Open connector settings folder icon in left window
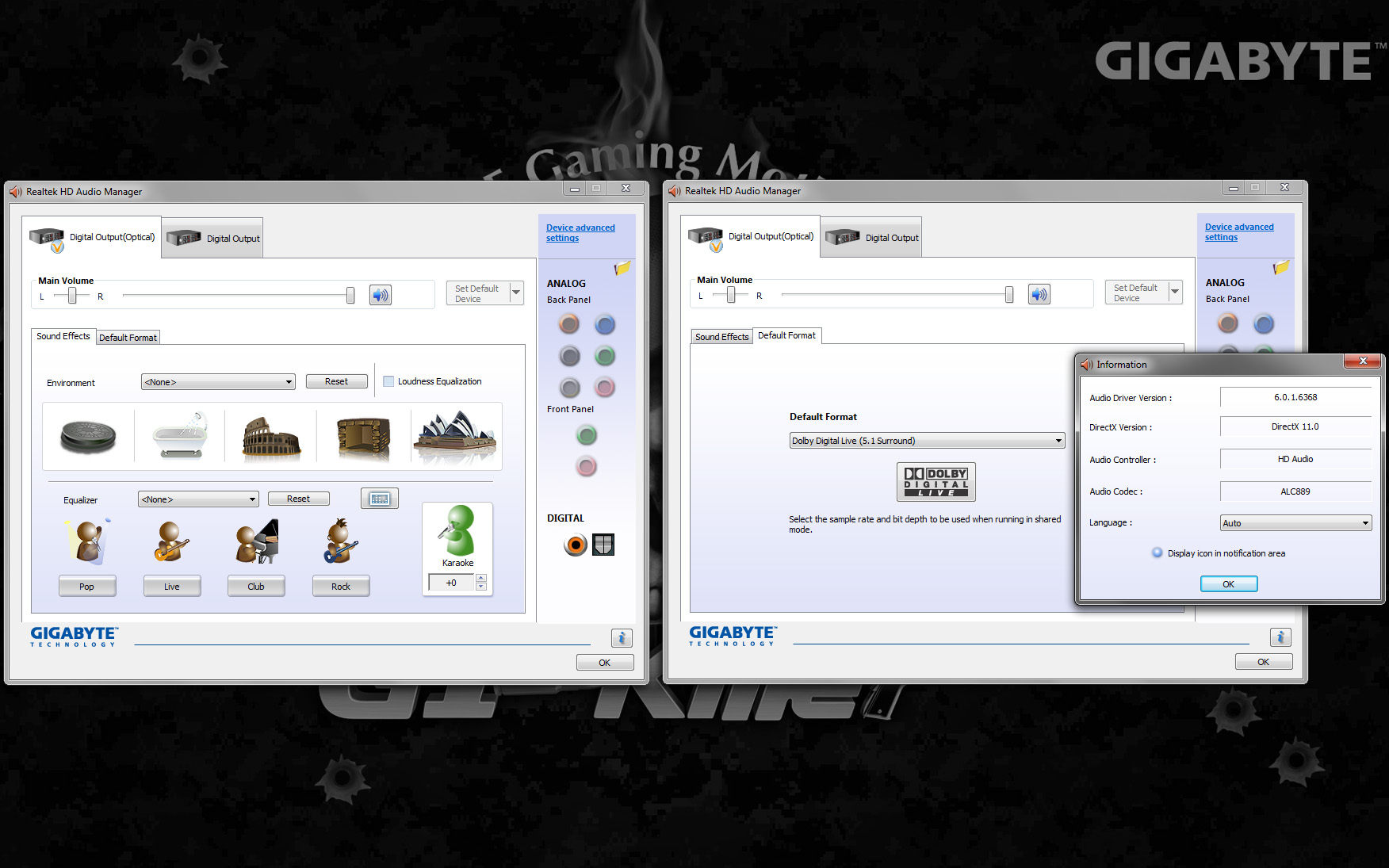This screenshot has width=1389, height=868. click(623, 268)
